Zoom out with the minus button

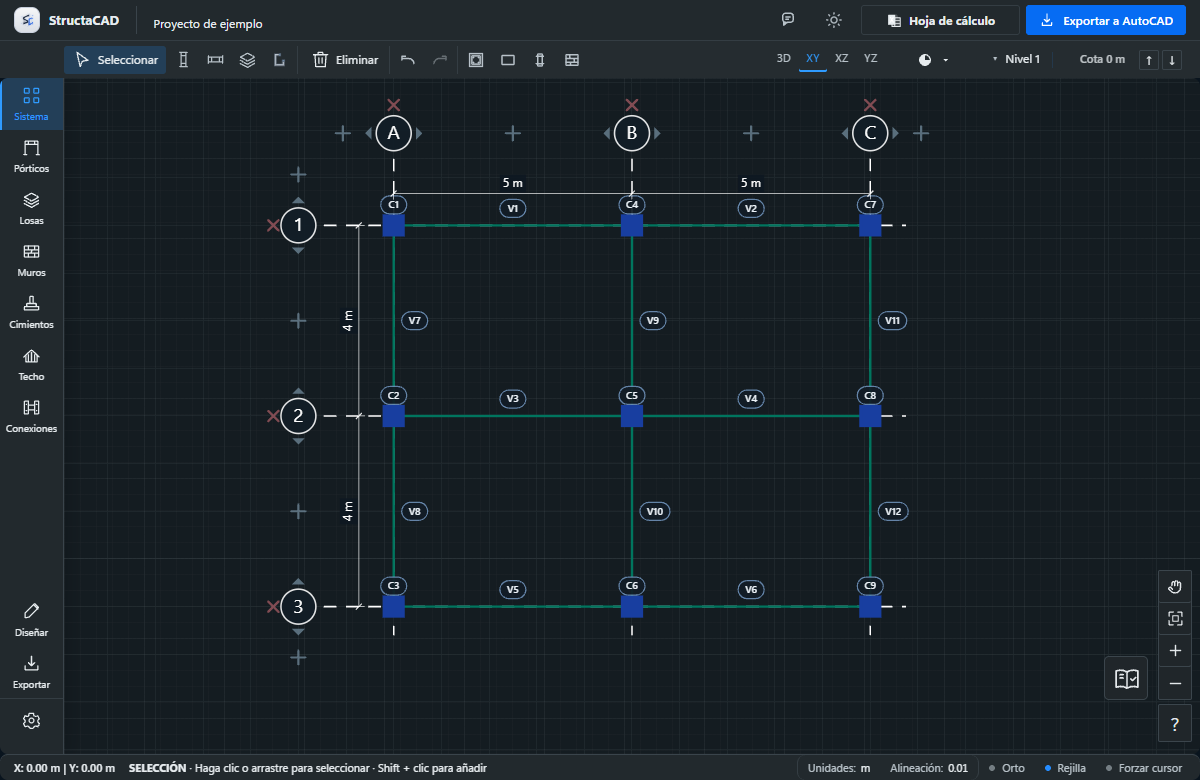(x=1175, y=683)
